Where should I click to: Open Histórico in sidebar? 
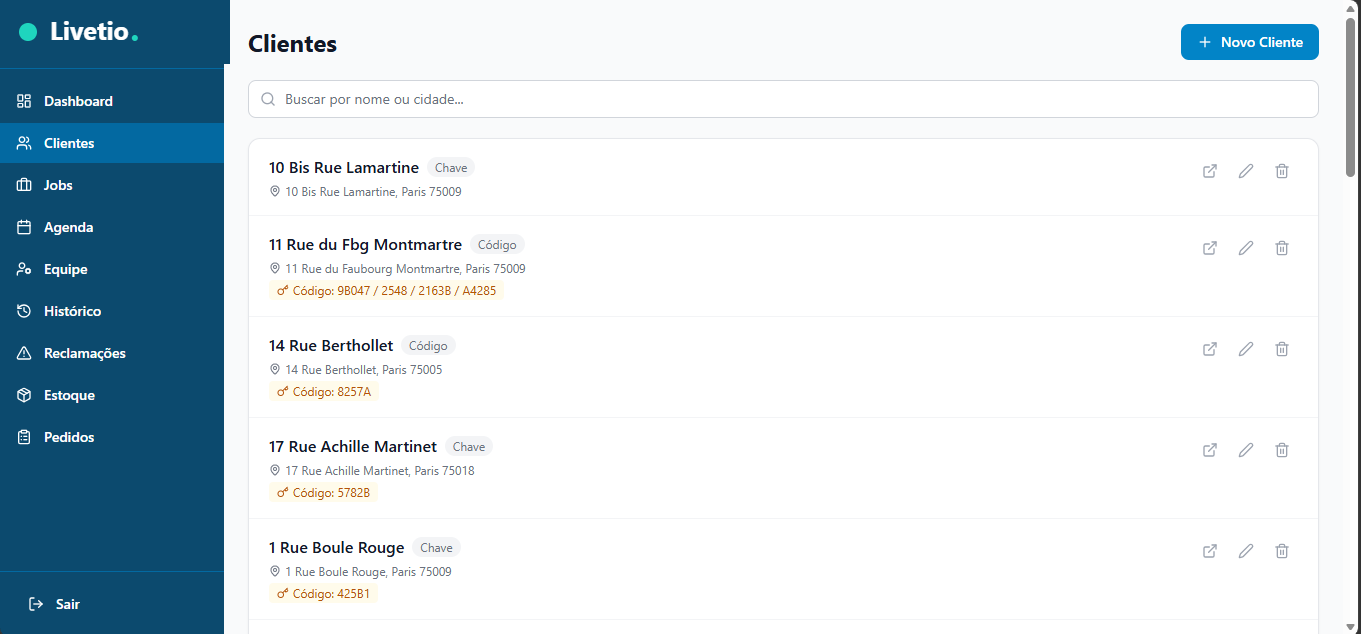tap(112, 311)
